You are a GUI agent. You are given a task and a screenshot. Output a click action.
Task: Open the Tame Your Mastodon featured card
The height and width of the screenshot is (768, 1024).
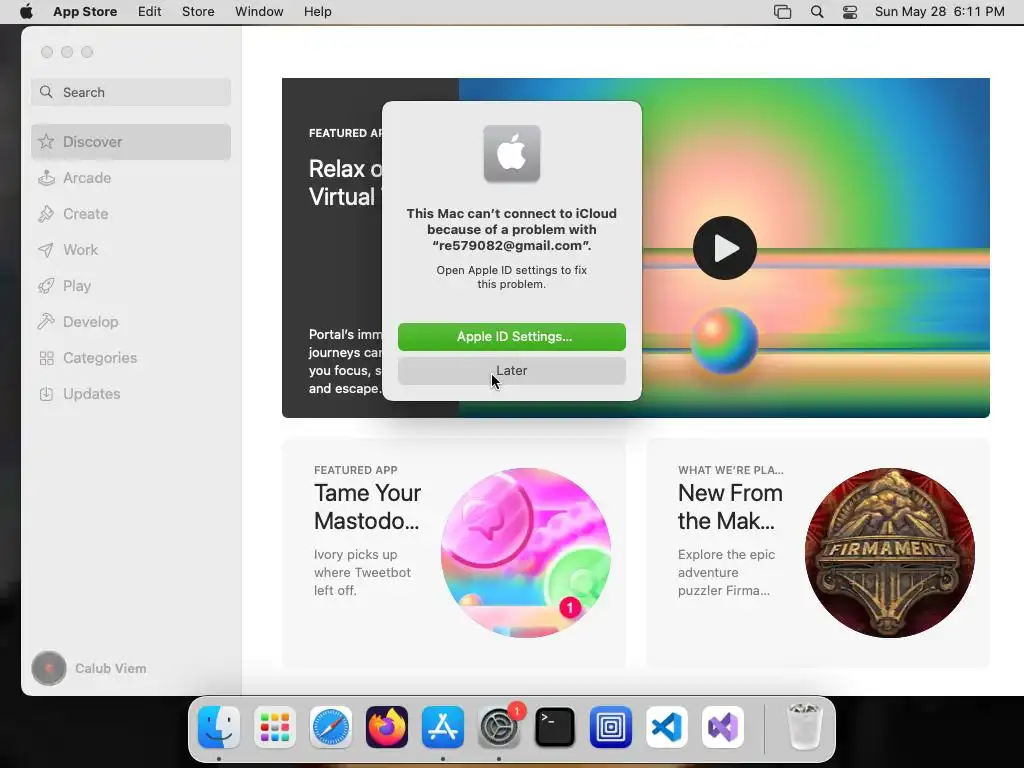click(453, 552)
